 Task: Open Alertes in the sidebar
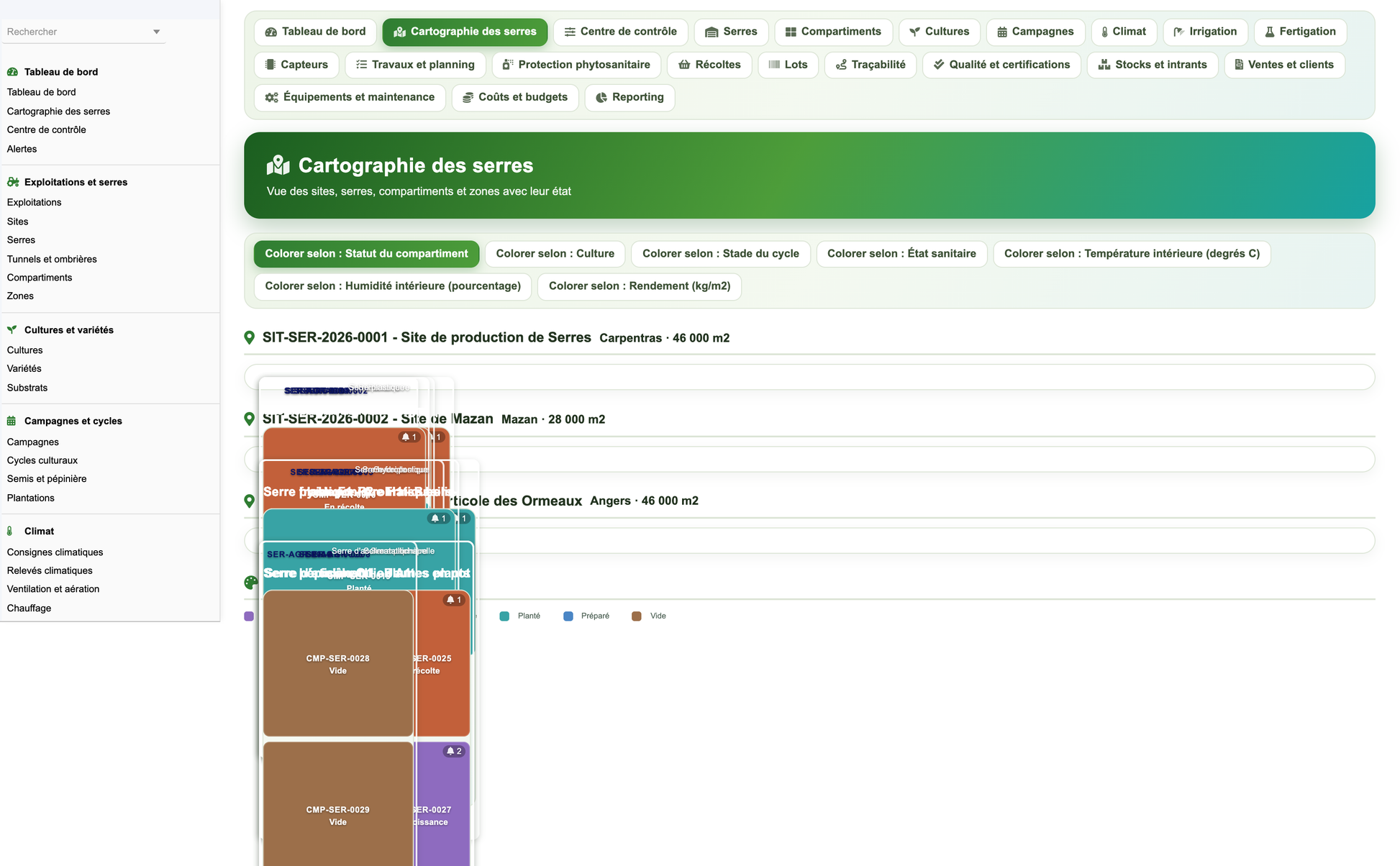(22, 149)
